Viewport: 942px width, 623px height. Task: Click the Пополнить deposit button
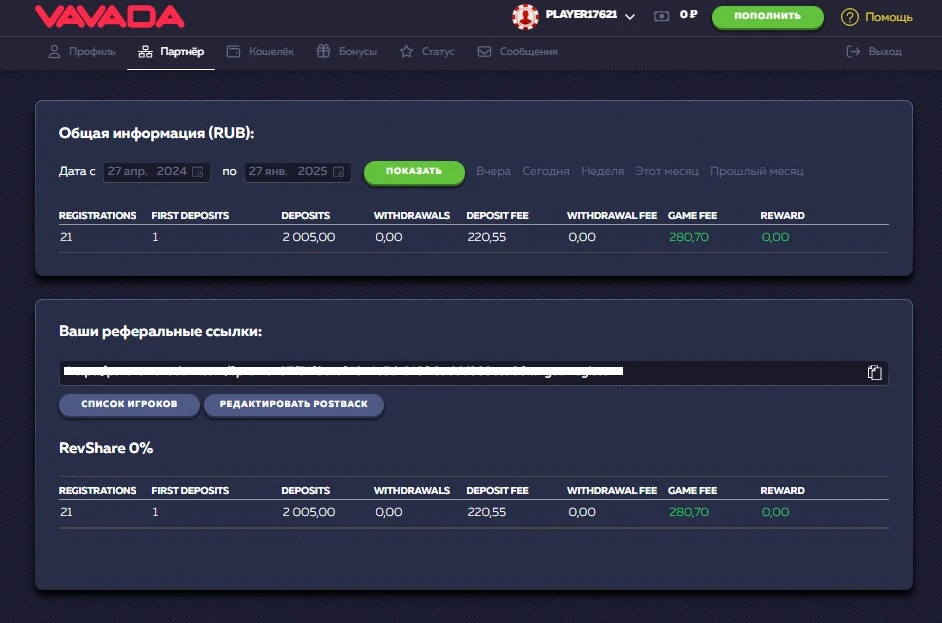pyautogui.click(x=767, y=16)
